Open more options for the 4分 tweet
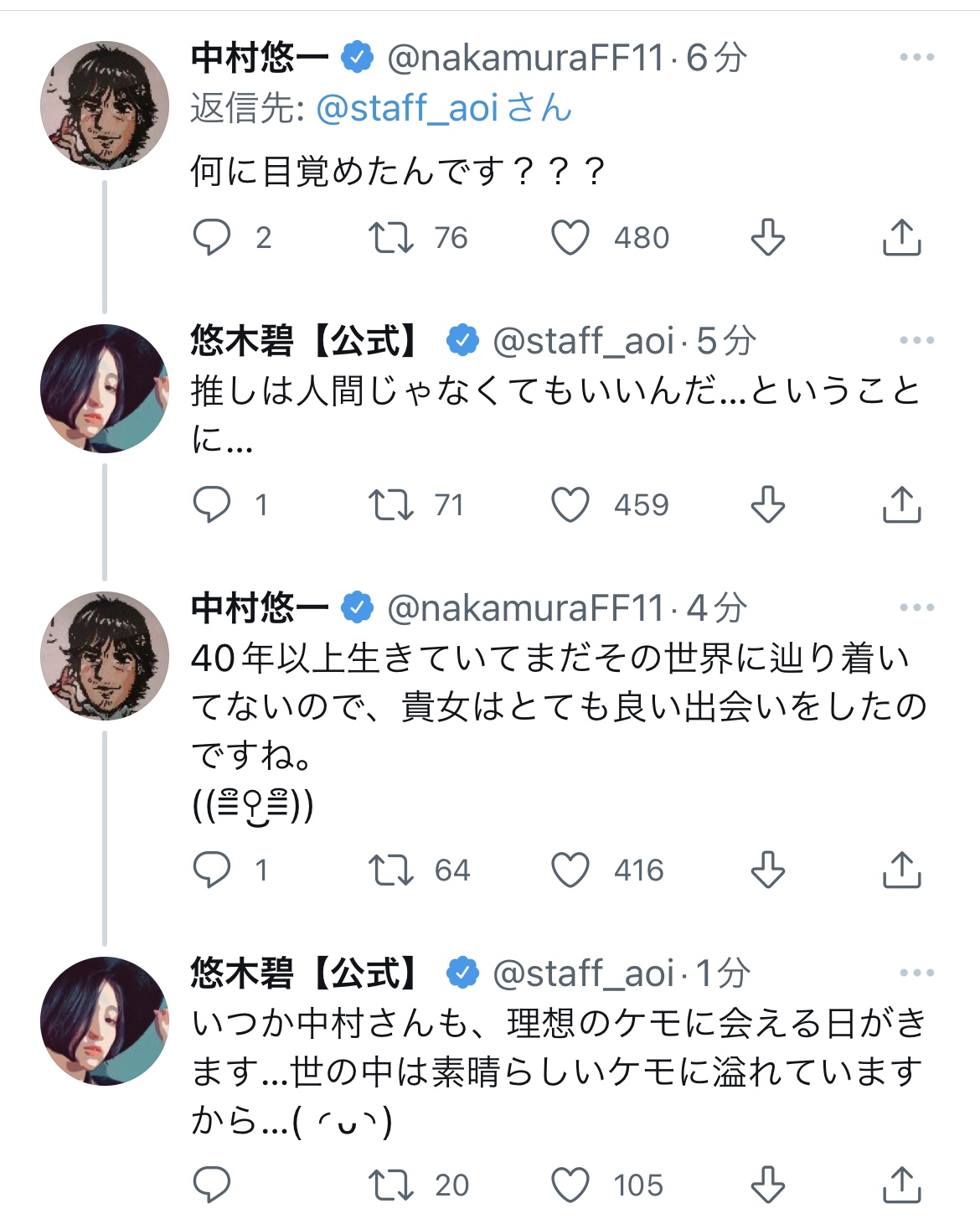980x1224 pixels. 916,607
